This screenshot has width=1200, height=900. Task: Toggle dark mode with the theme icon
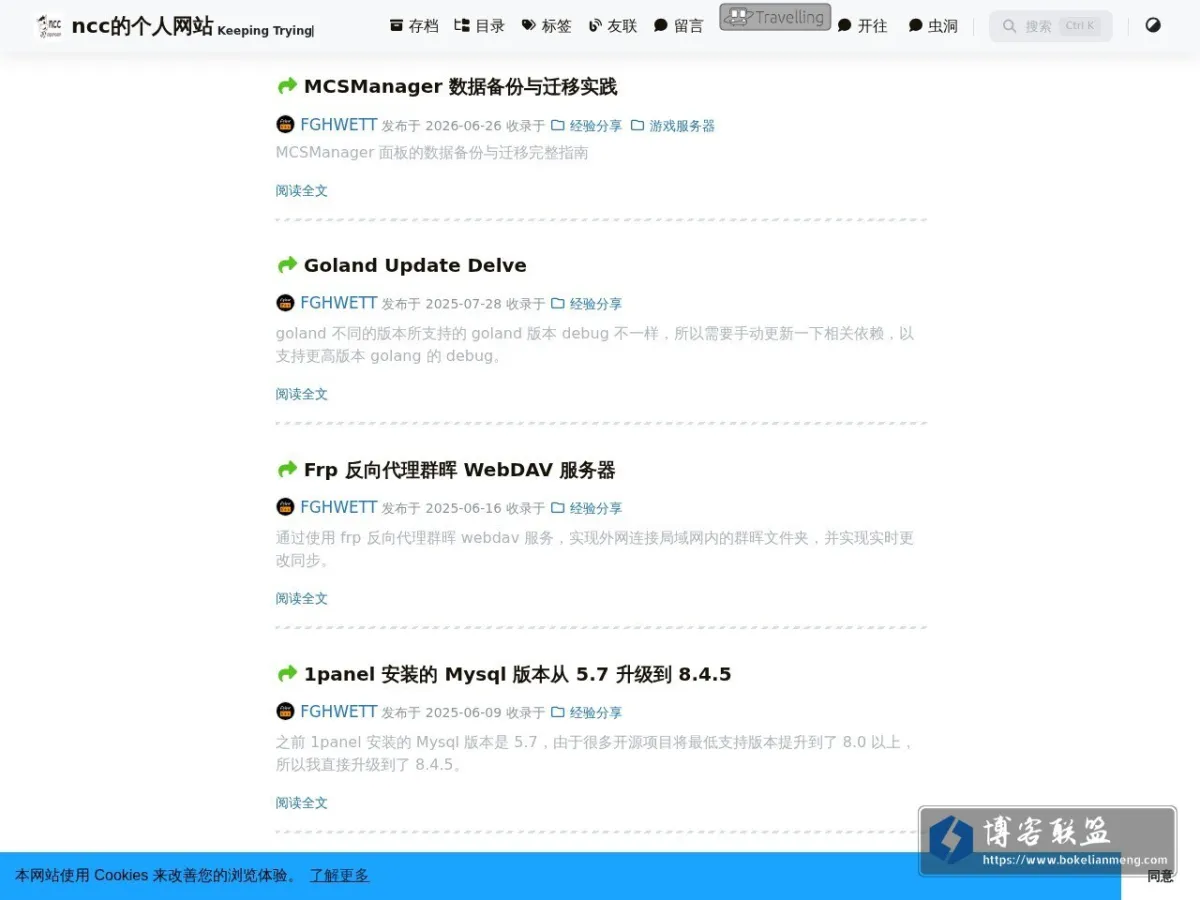pos(1153,25)
